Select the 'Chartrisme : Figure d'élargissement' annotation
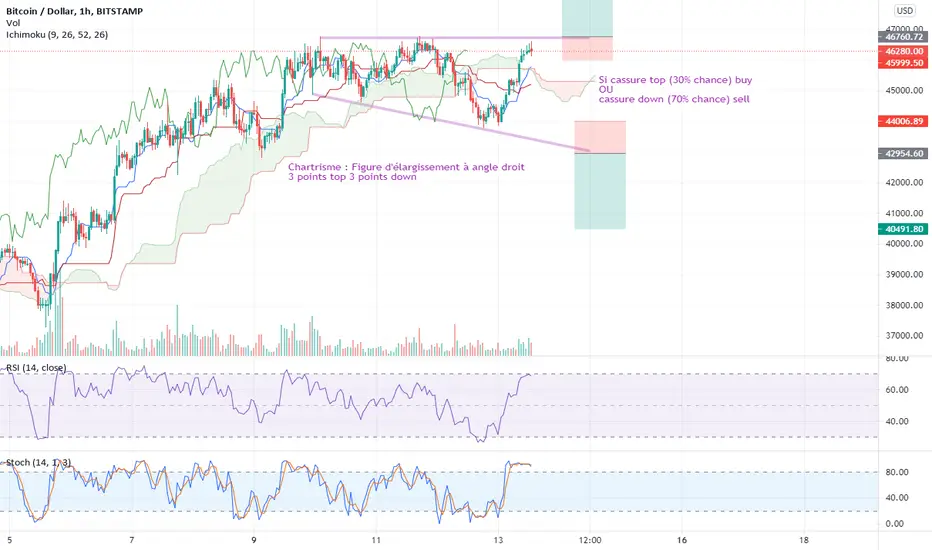 (x=406, y=167)
